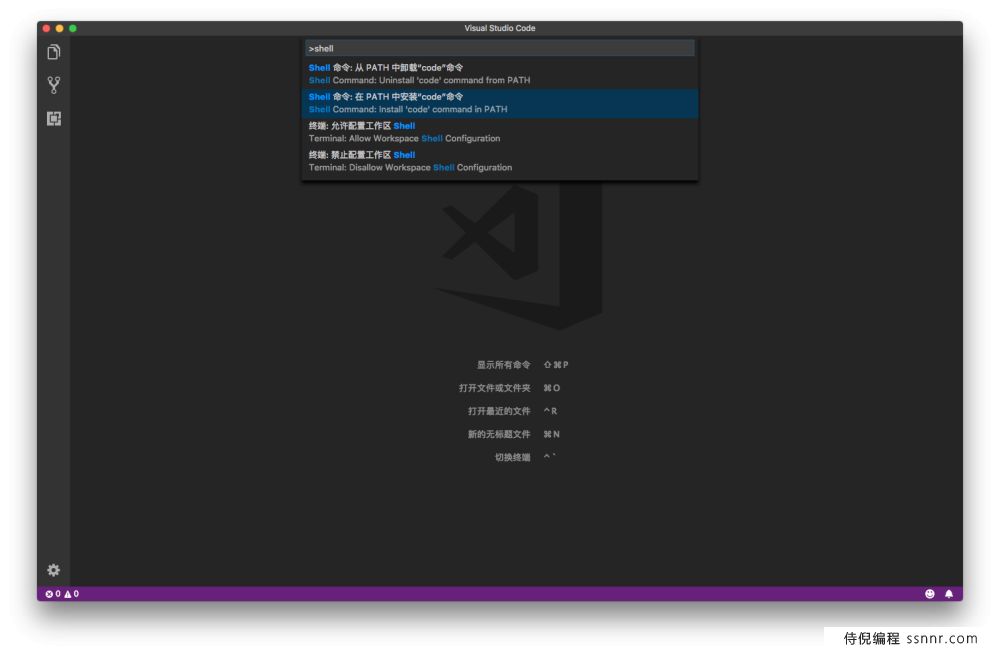The image size is (1000, 654).
Task: Open the Extensions icon in activity bar
Action: tap(54, 119)
